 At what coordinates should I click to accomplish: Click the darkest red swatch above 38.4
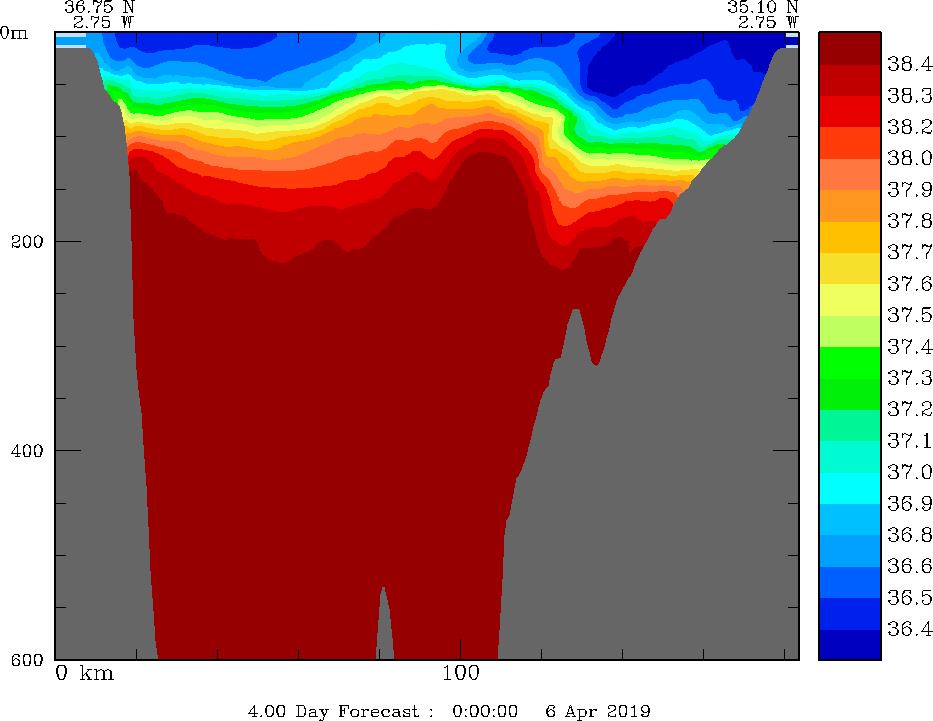850,48
